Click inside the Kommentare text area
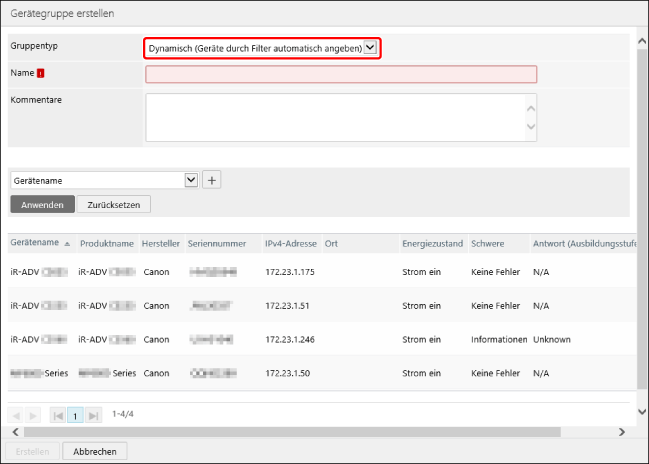 coord(333,118)
